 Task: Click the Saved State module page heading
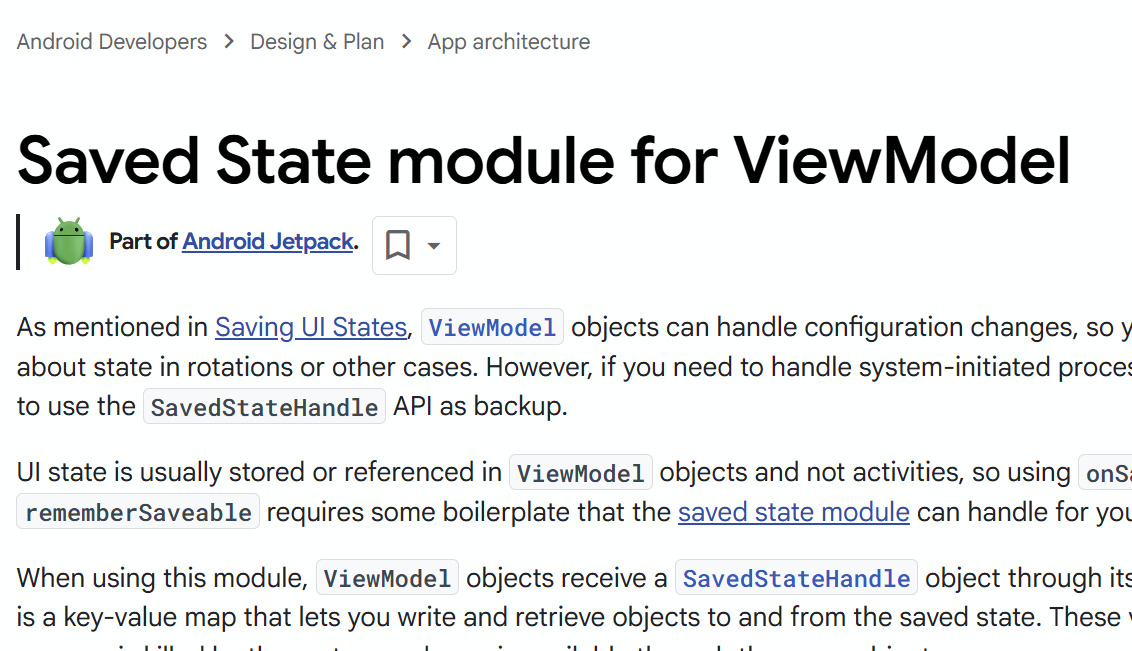click(x=544, y=159)
